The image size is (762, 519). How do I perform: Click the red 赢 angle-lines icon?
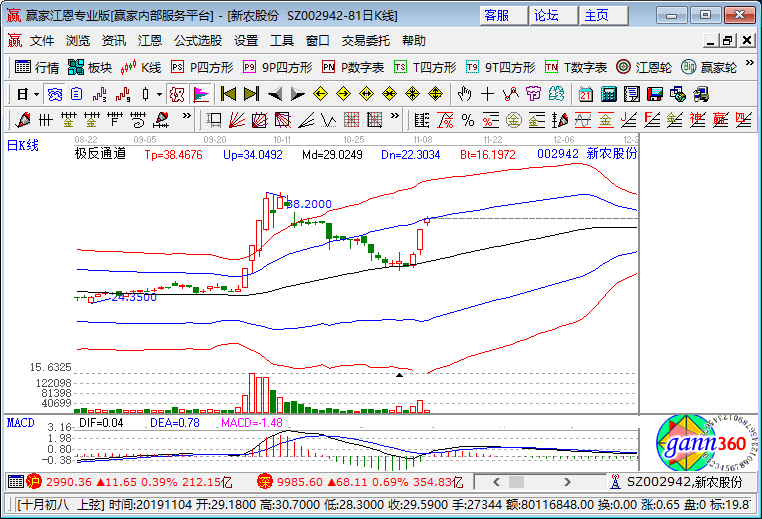(720, 120)
